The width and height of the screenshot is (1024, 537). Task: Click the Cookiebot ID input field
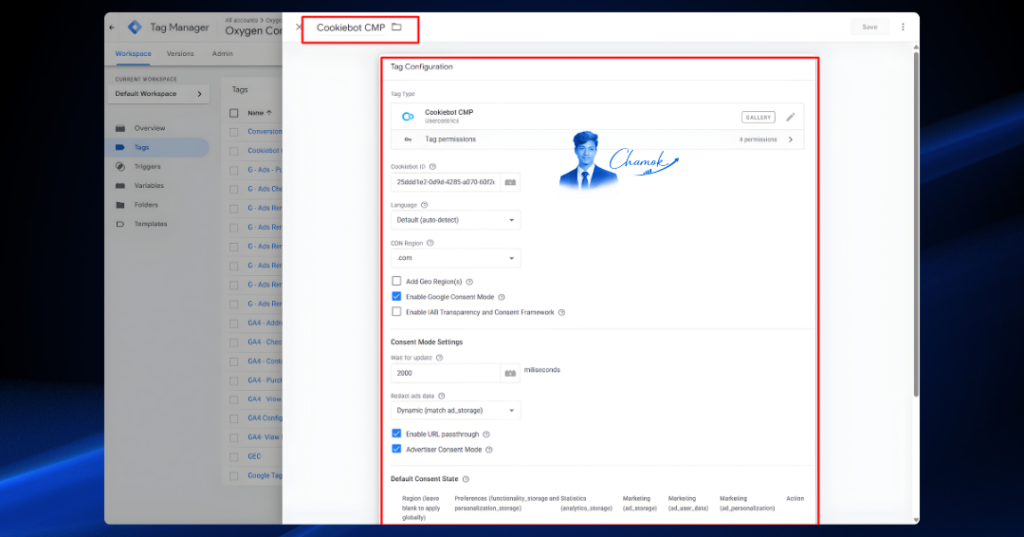tap(446, 182)
